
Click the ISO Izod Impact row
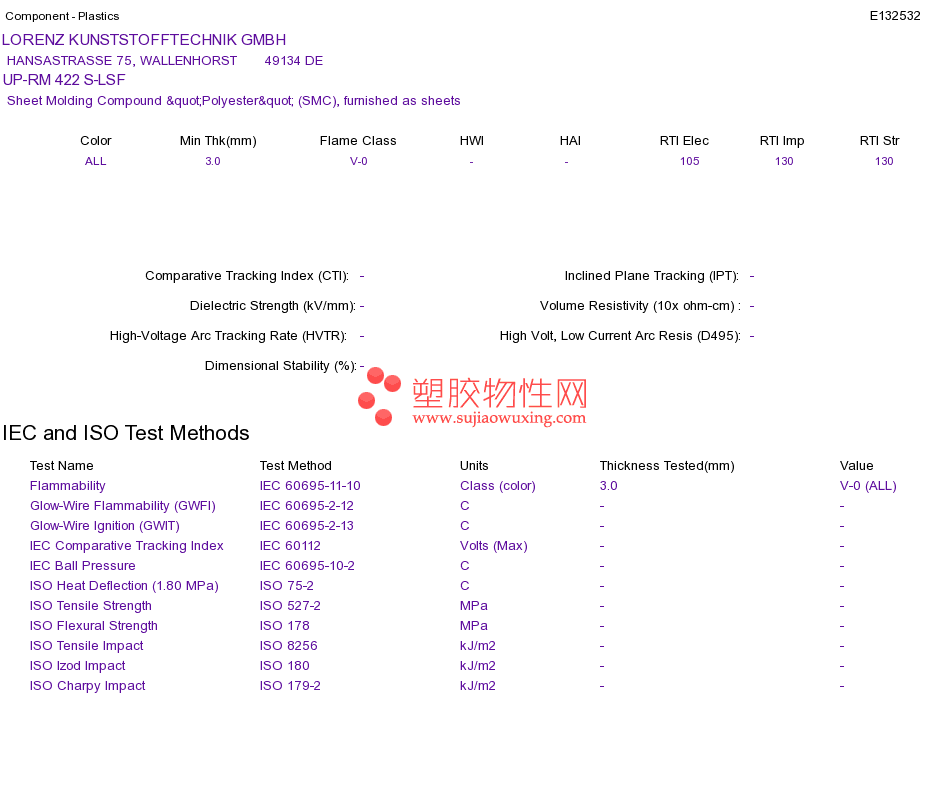(78, 665)
